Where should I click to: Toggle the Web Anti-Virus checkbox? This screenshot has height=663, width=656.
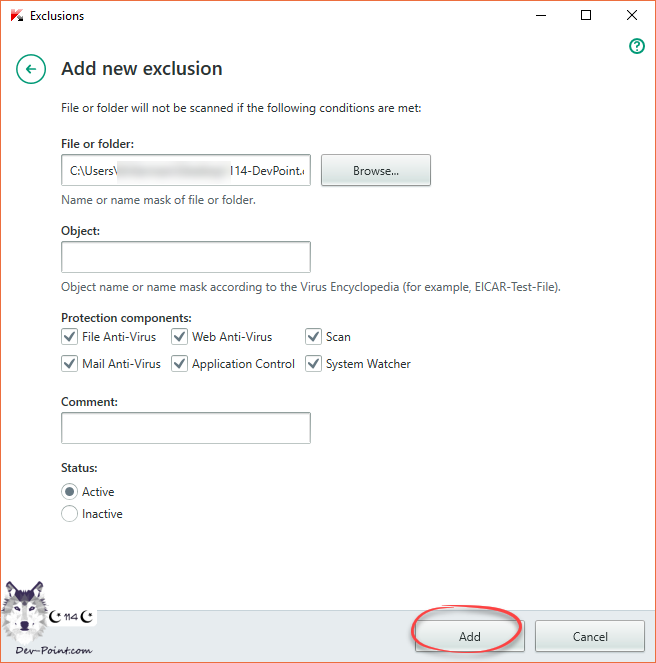179,337
